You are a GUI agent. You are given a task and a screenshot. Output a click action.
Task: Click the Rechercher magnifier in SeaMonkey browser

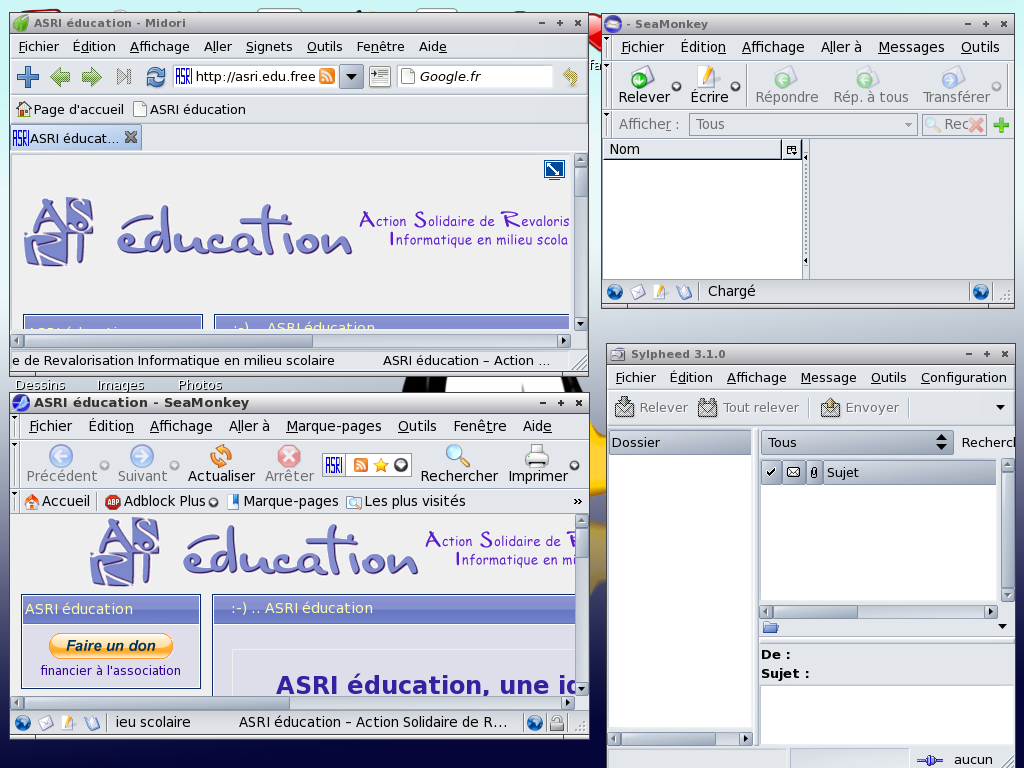point(457,456)
